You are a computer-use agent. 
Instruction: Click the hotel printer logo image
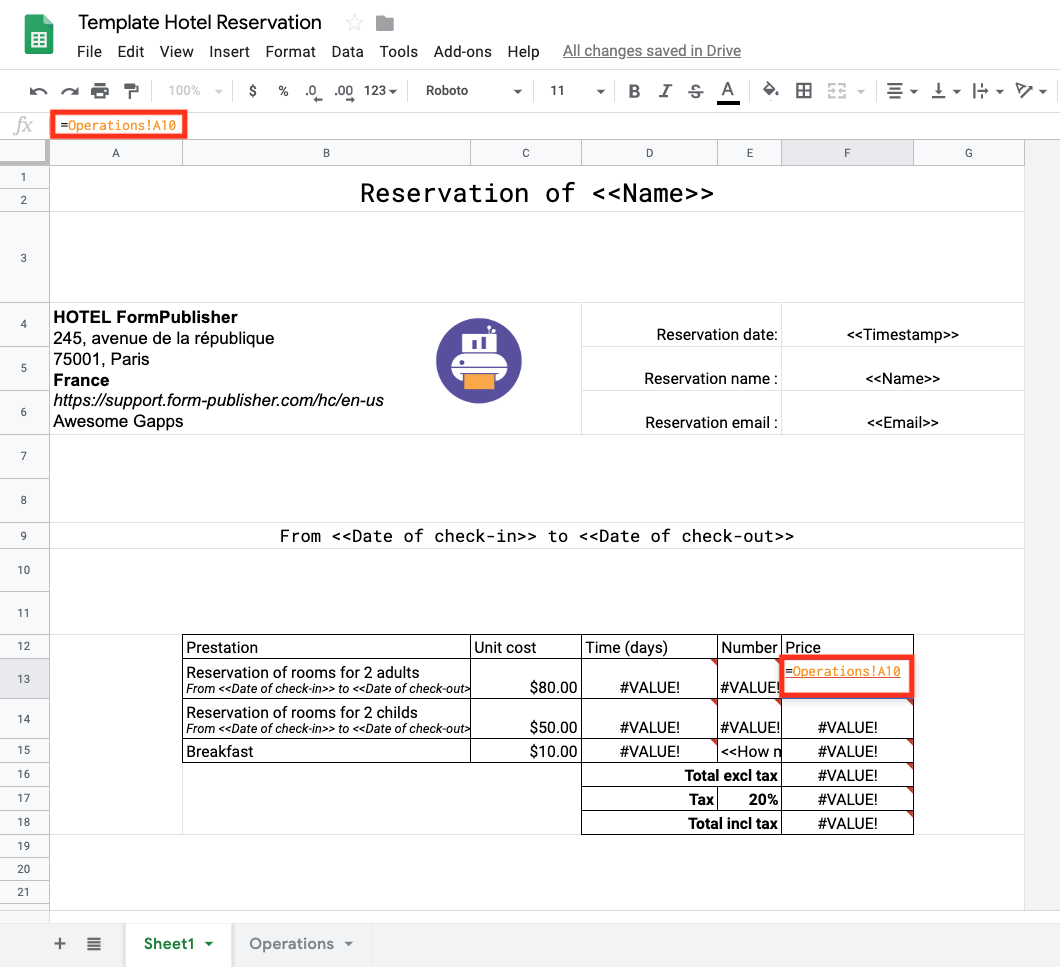[479, 360]
